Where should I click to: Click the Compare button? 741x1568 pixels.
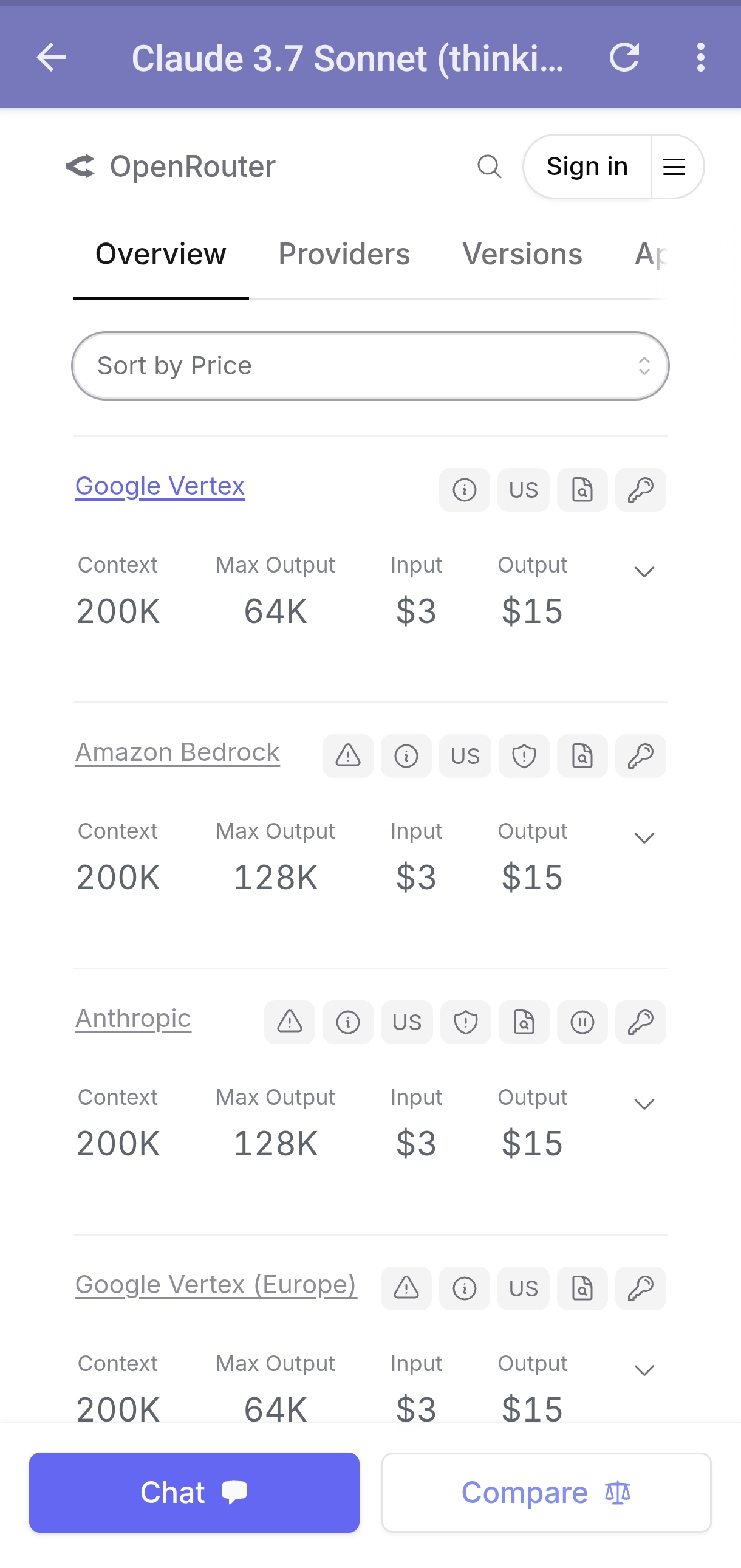(x=546, y=1493)
